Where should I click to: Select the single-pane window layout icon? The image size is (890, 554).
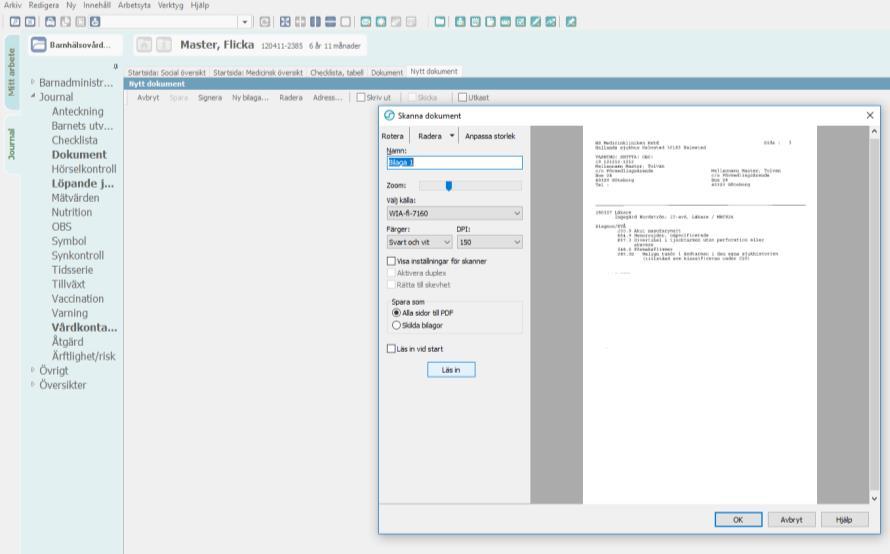pos(345,22)
